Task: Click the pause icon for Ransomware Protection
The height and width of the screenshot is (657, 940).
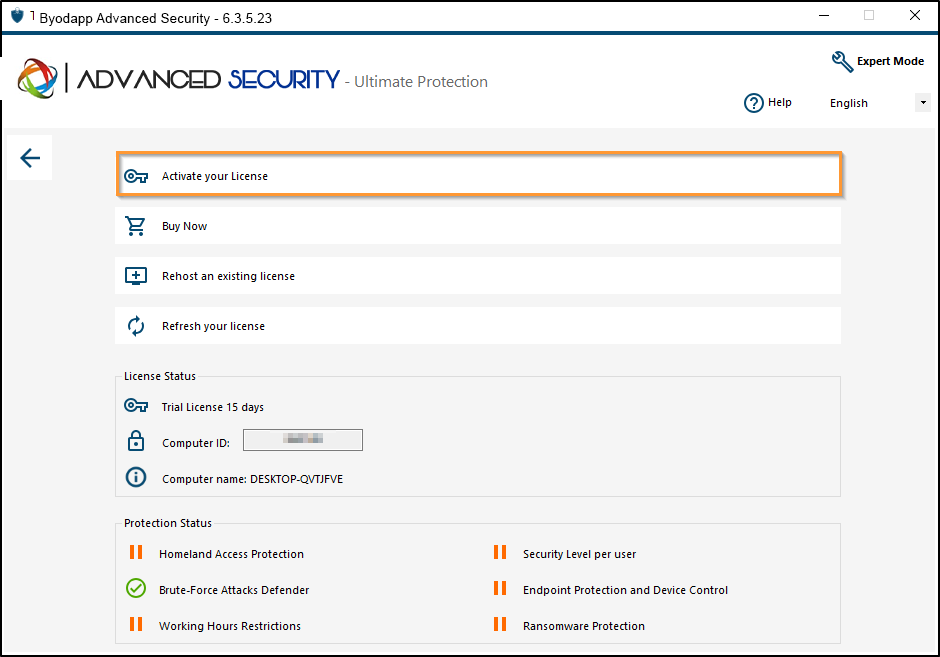Action: (x=500, y=624)
